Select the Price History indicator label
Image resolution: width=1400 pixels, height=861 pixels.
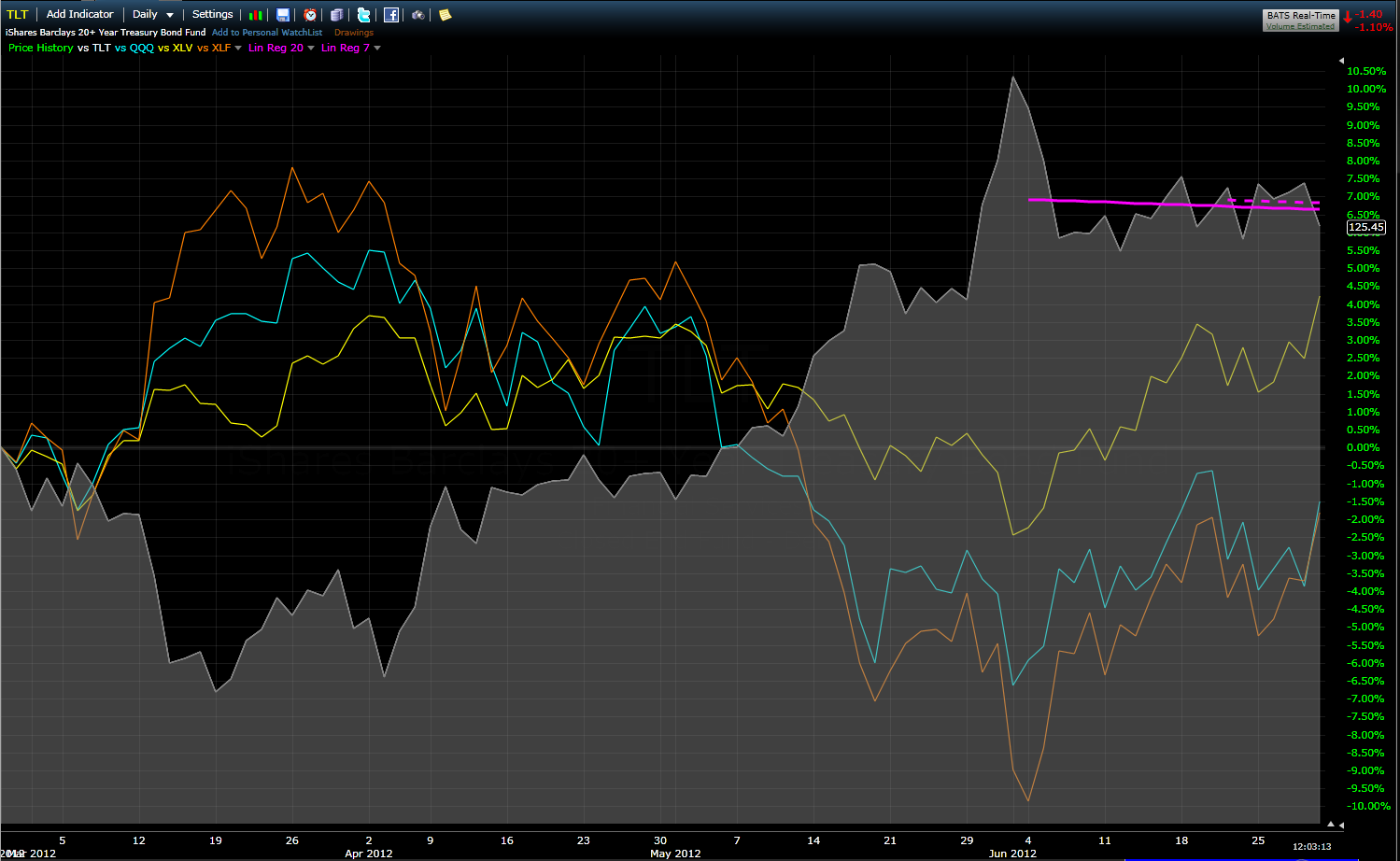pos(40,48)
